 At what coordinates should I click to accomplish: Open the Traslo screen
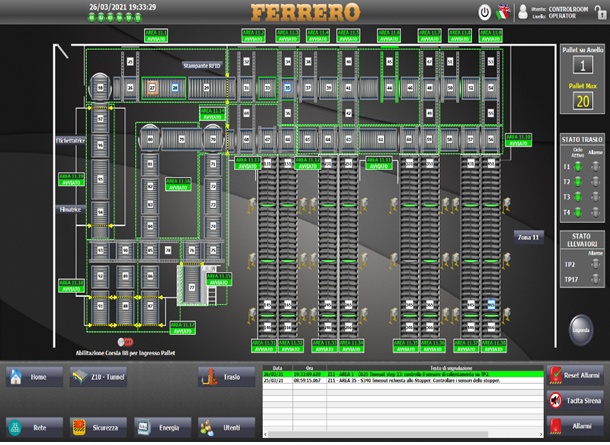(x=226, y=377)
